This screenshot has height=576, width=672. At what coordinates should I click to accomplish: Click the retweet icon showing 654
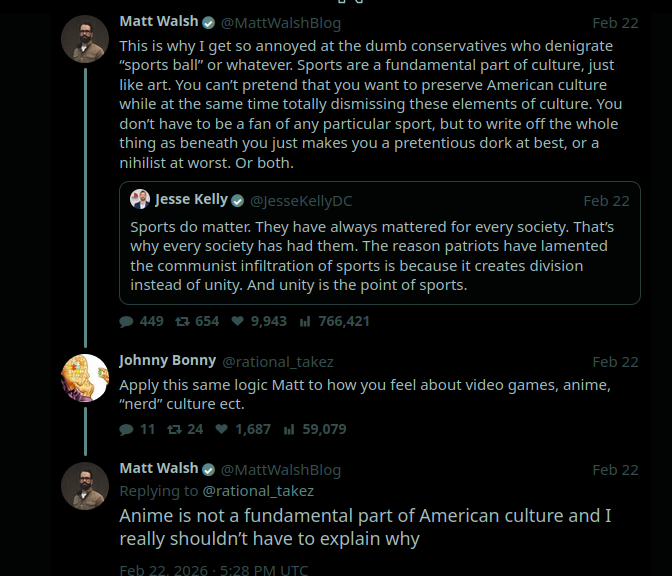[x=182, y=321]
